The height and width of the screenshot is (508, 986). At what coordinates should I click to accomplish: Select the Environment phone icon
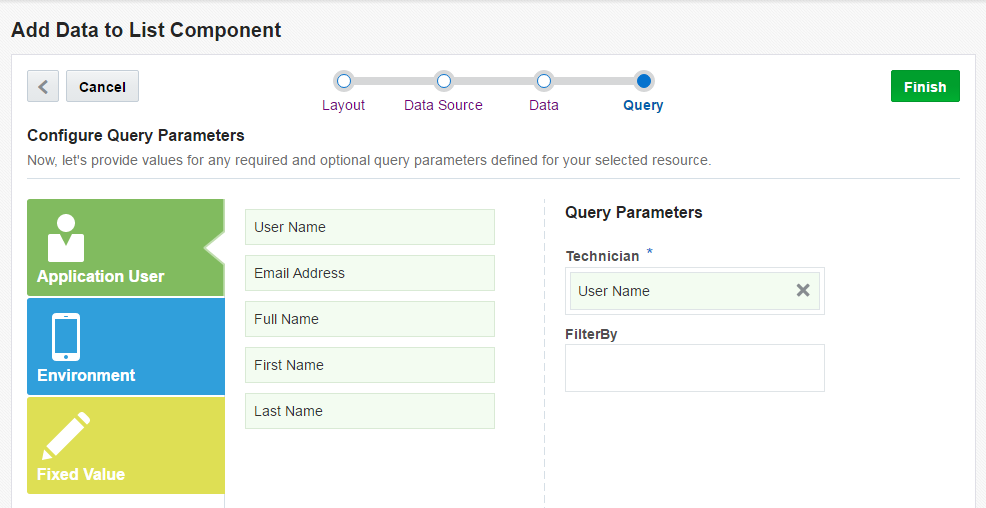(66, 337)
